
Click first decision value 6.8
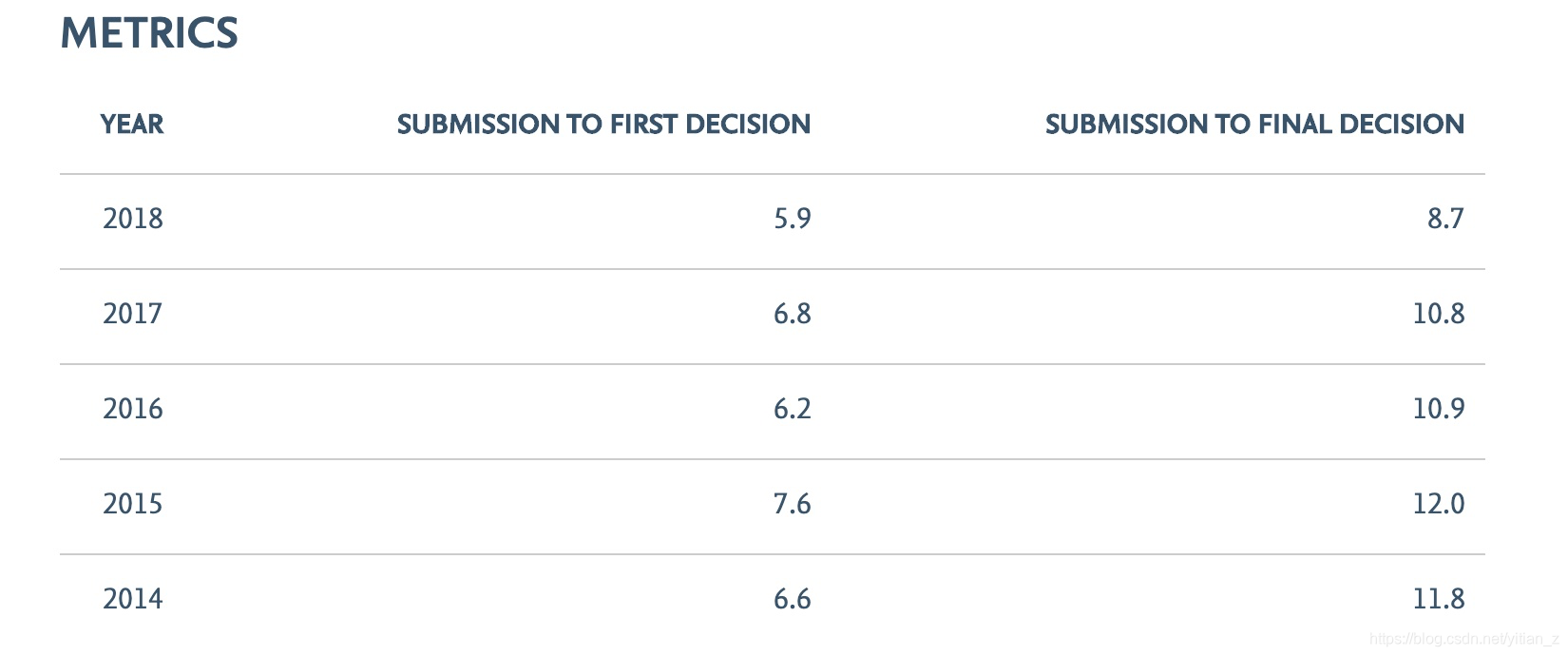click(792, 314)
